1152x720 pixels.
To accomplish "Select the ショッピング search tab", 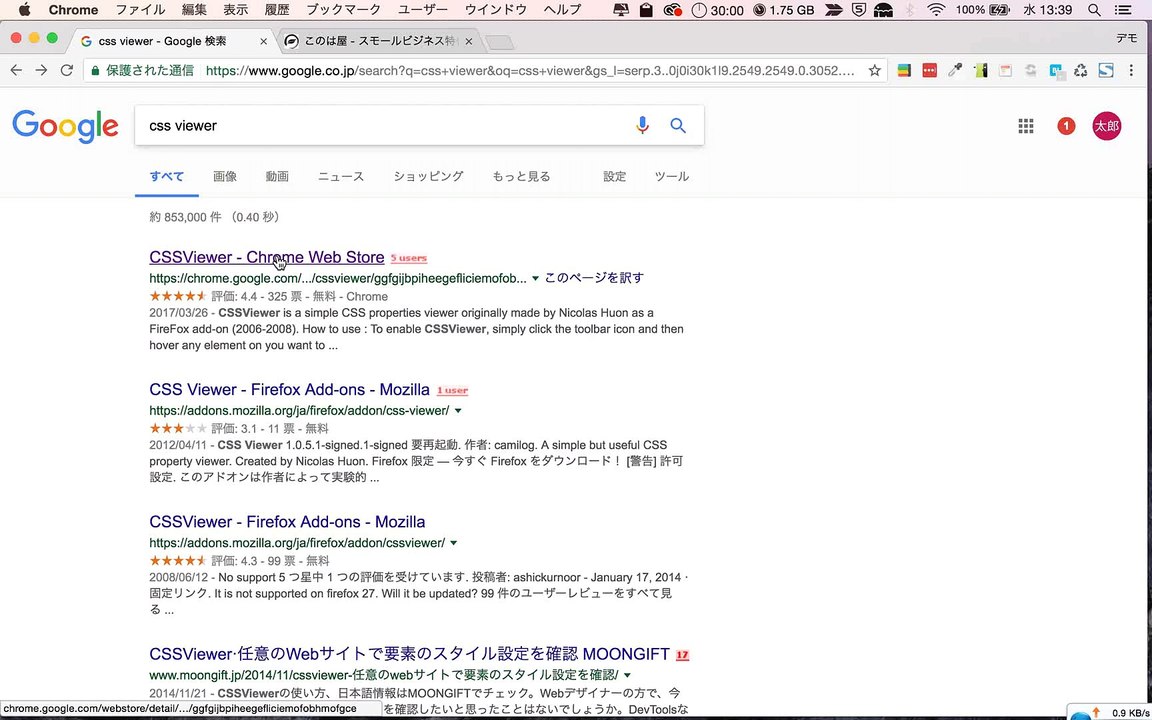I will coord(428,176).
